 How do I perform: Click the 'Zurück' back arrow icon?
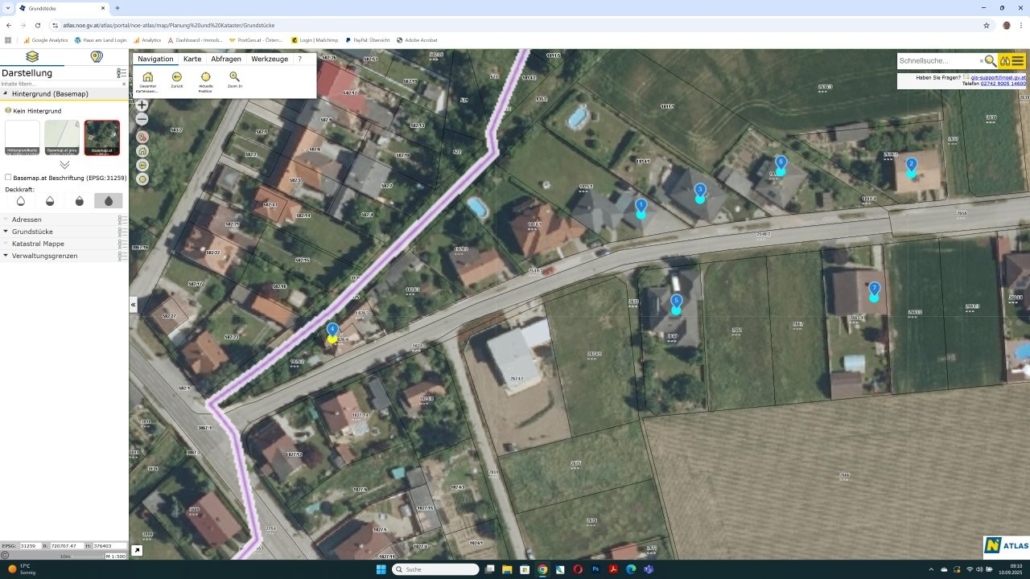[x=177, y=77]
